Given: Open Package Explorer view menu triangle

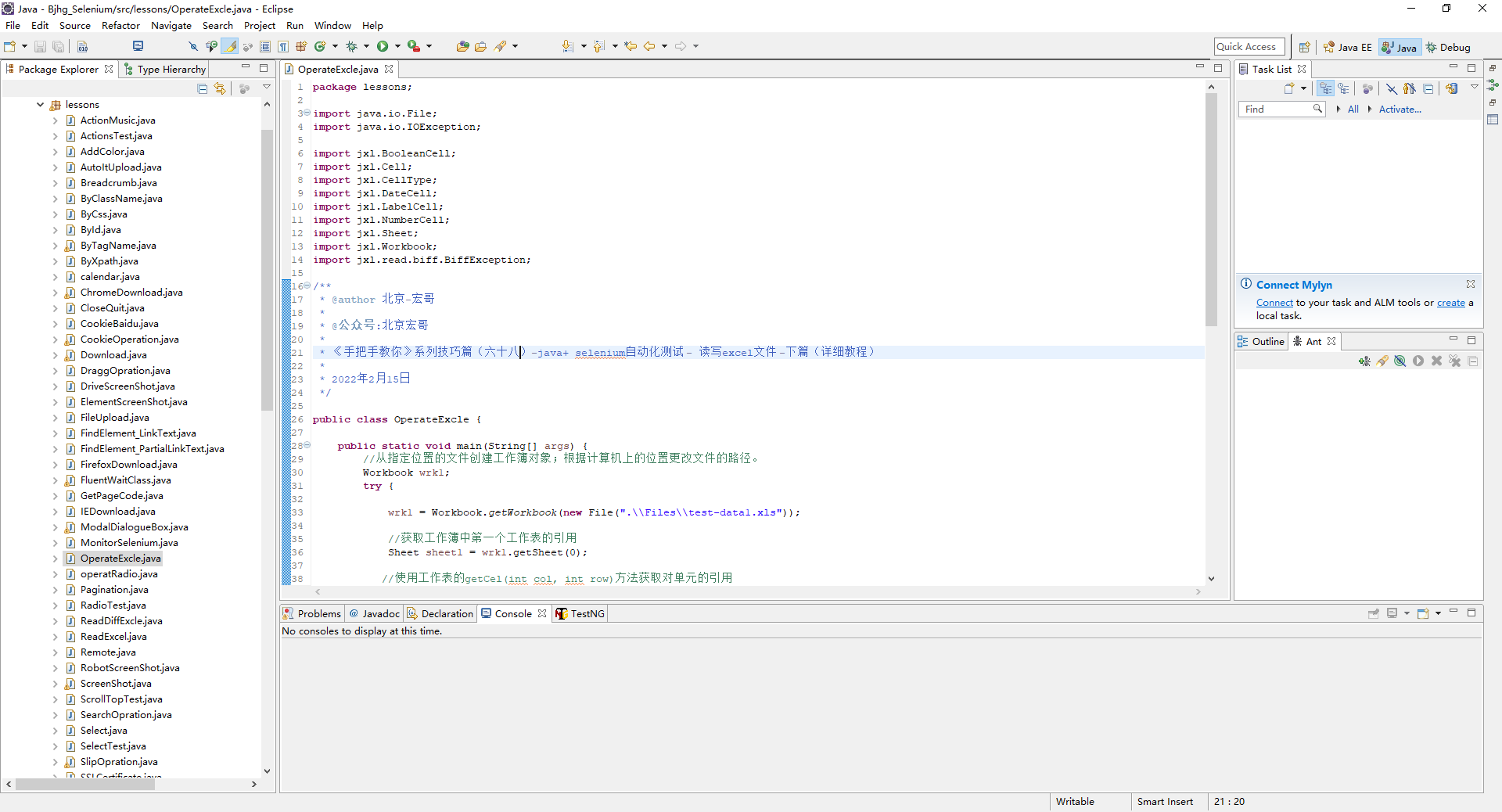Looking at the screenshot, I should pos(266,87).
